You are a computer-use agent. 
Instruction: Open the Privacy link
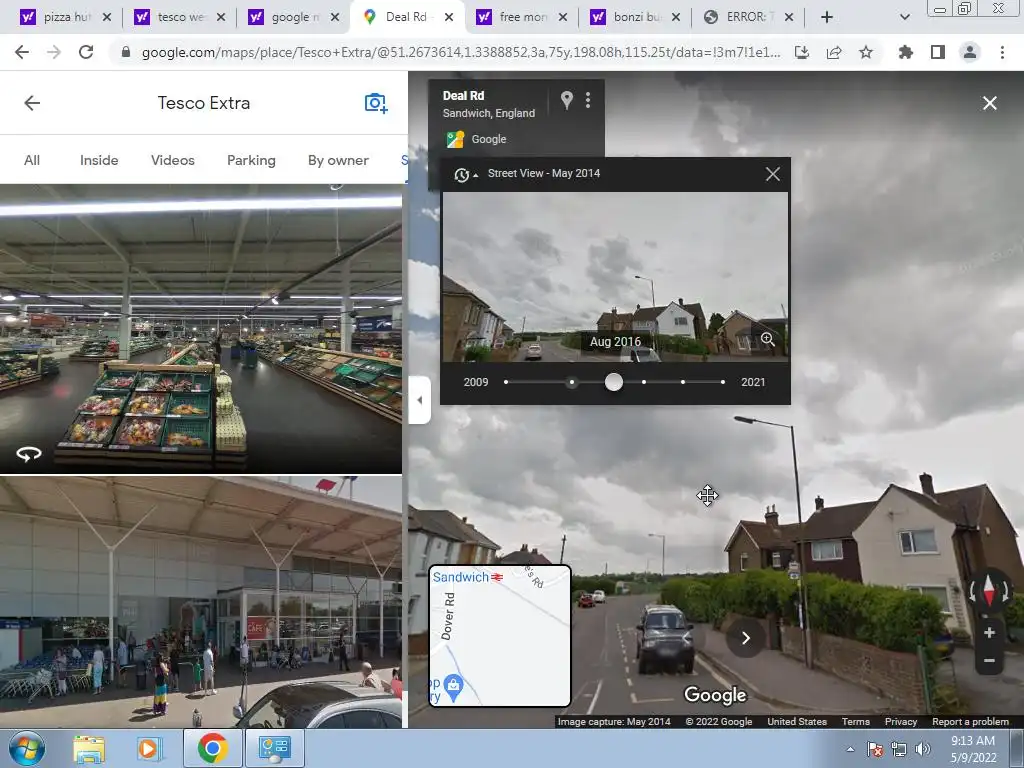[901, 722]
